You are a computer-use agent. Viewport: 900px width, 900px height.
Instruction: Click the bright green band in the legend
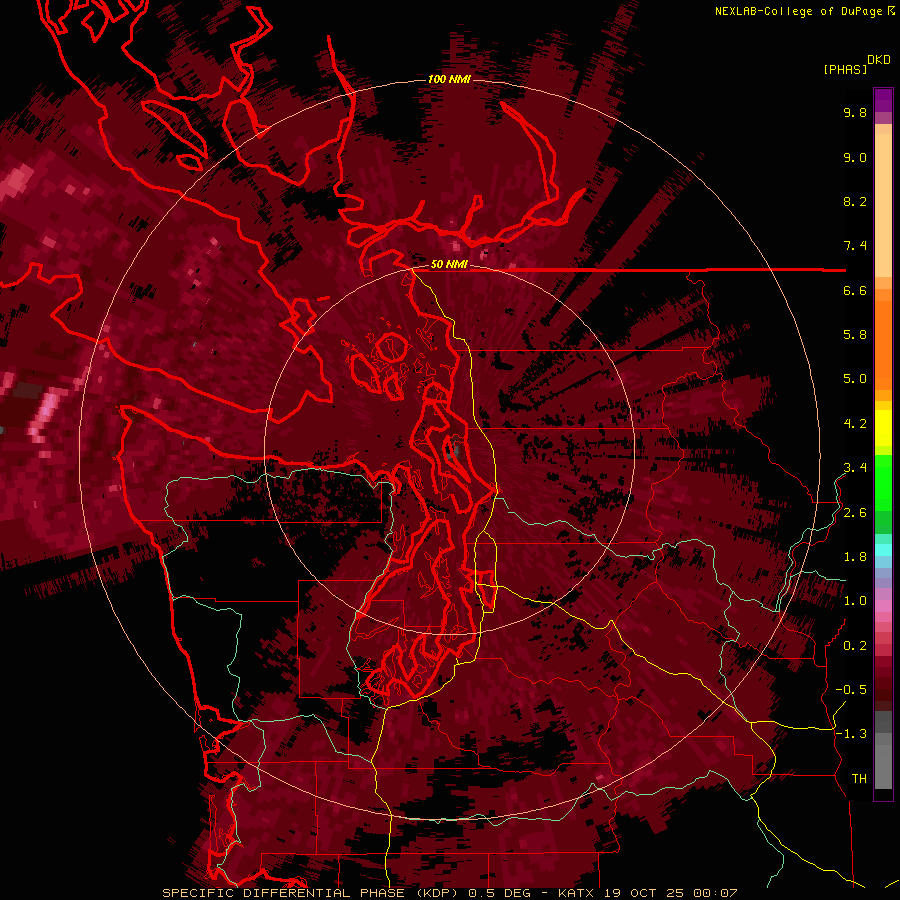point(883,485)
